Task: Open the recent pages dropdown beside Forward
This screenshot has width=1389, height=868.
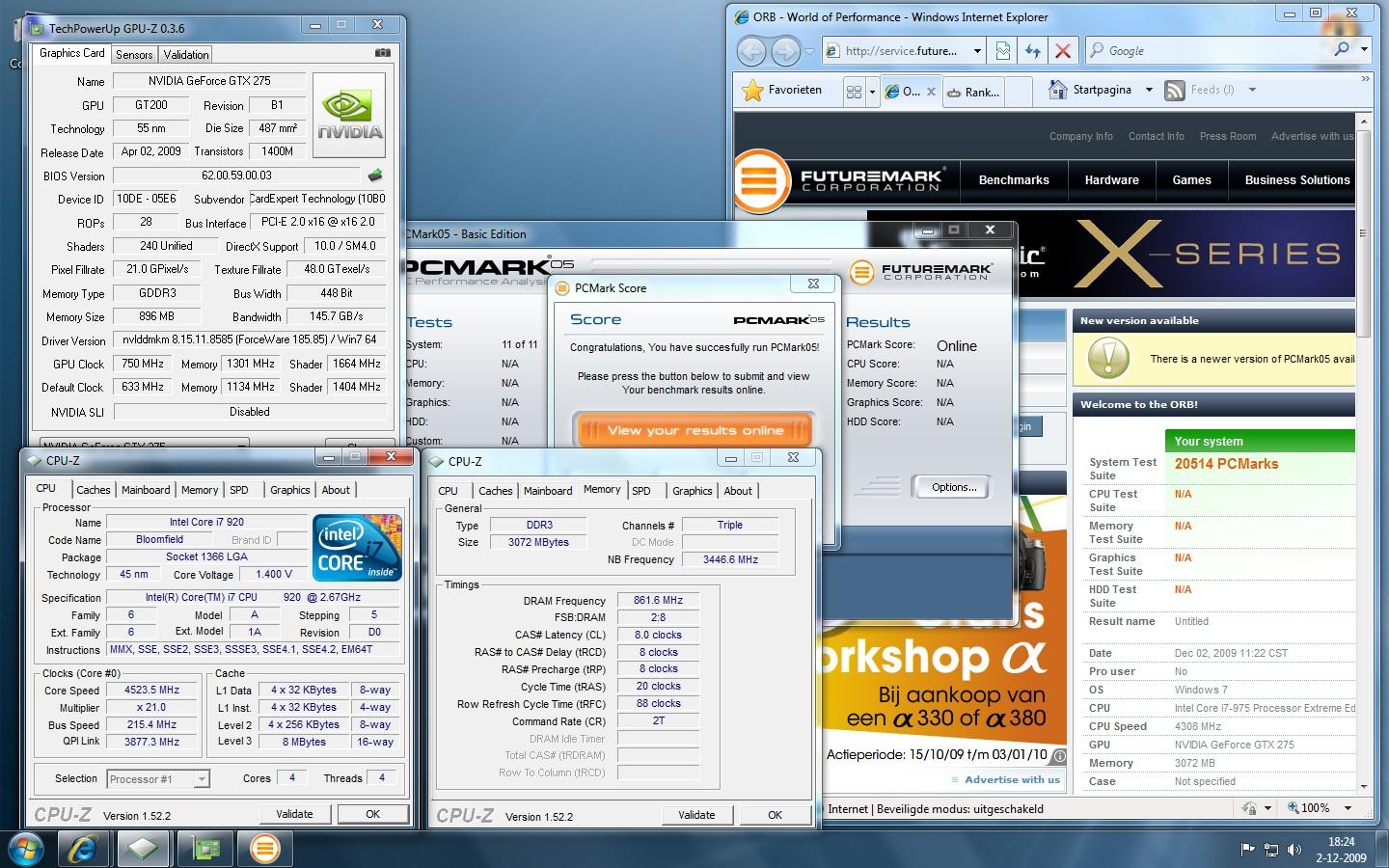Action: click(809, 51)
